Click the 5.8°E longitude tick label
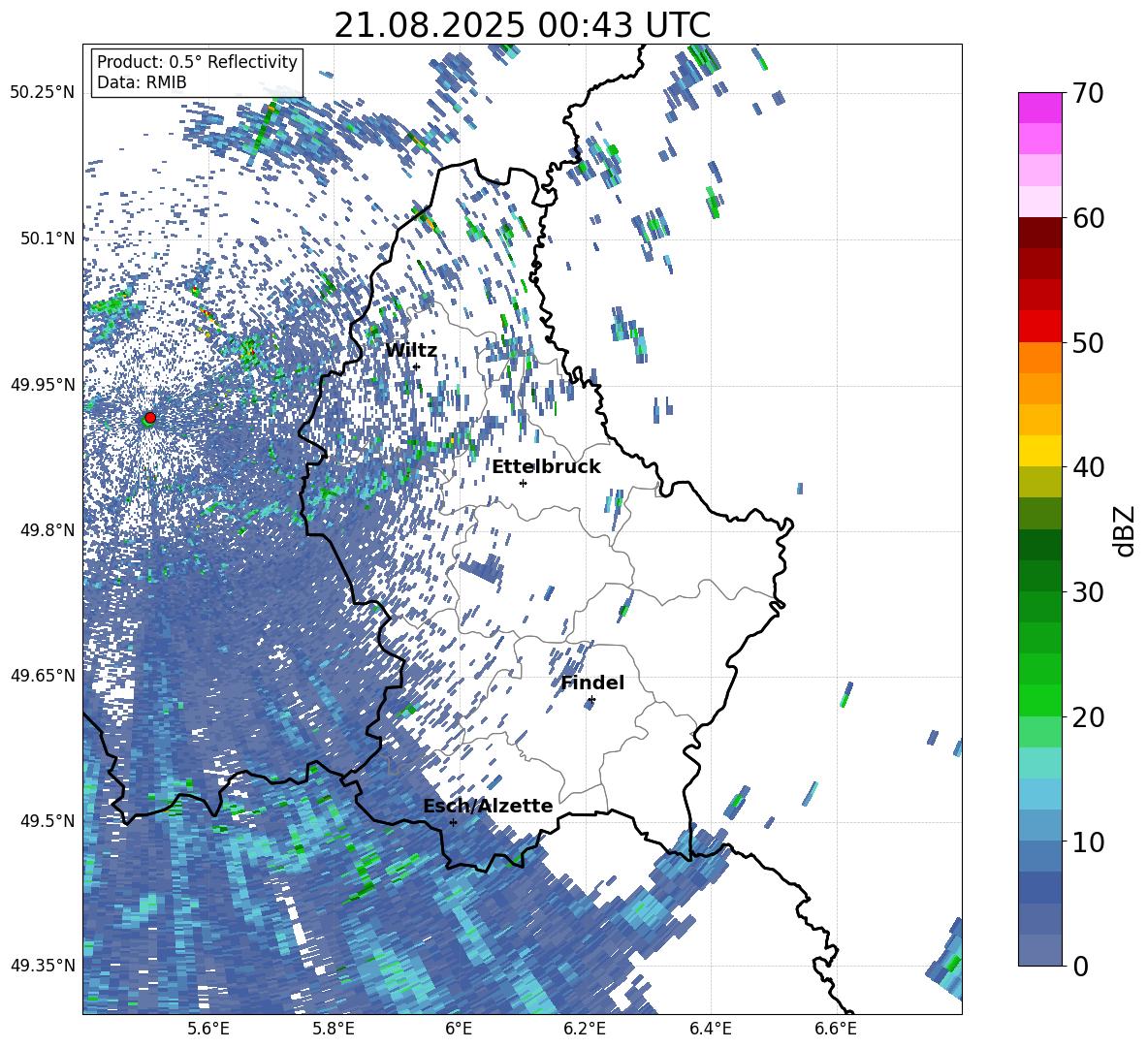The height and width of the screenshot is (1048, 1148). click(334, 1029)
